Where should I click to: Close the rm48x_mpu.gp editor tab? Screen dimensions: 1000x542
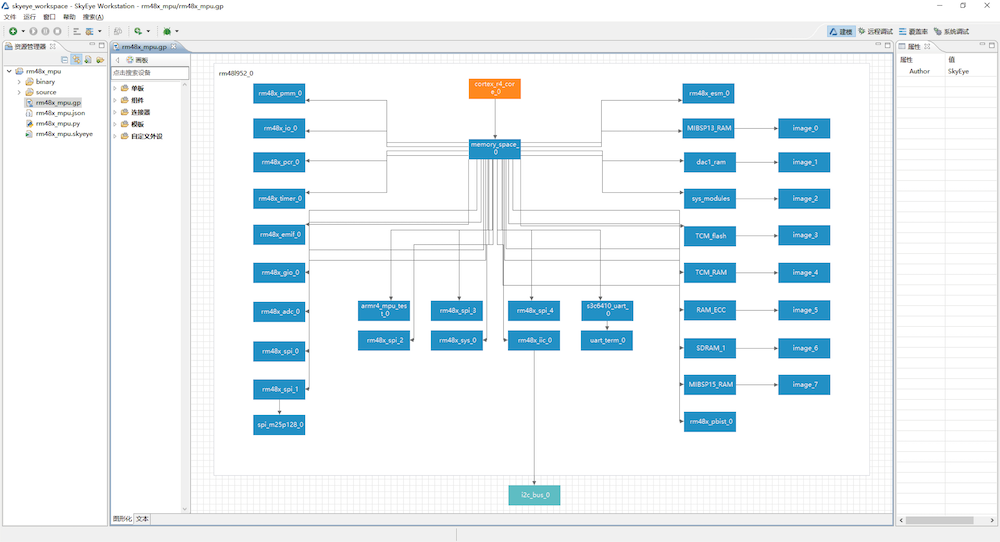pos(173,46)
